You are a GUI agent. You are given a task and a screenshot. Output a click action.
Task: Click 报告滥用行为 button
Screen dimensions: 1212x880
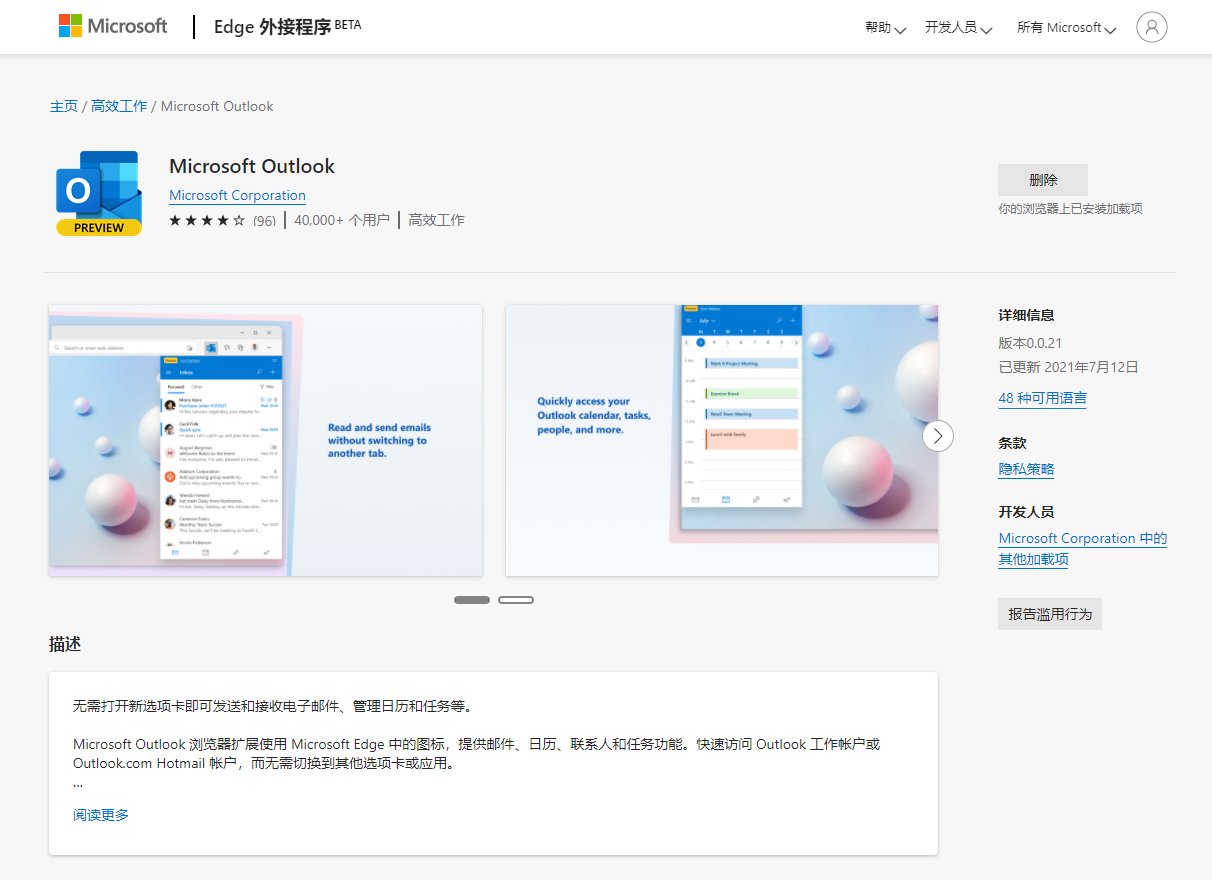[x=1050, y=614]
